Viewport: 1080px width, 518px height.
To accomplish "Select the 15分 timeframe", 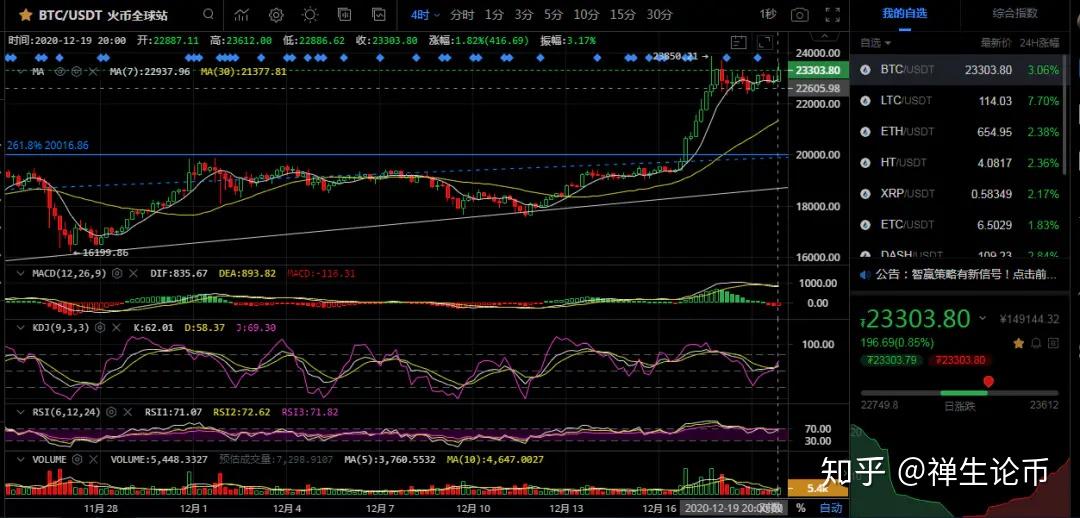I will click(x=623, y=14).
